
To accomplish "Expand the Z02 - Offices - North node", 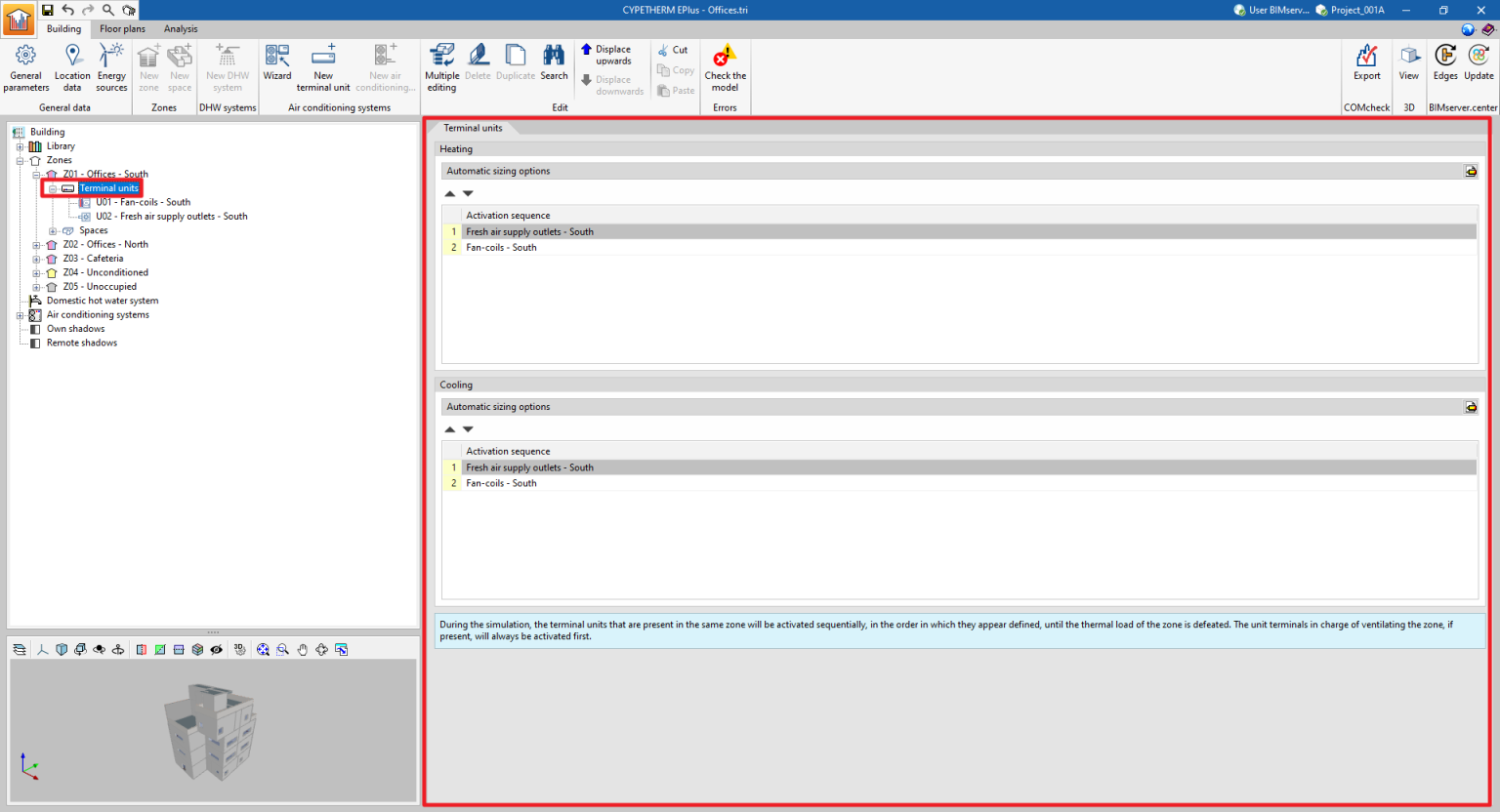I will (x=36, y=244).
